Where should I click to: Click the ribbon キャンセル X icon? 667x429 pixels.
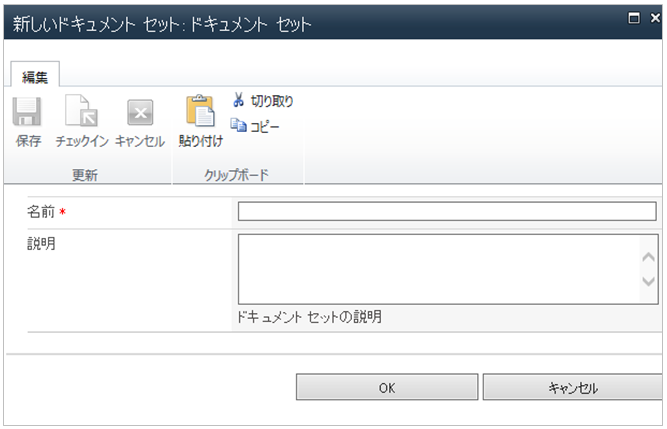(x=140, y=112)
